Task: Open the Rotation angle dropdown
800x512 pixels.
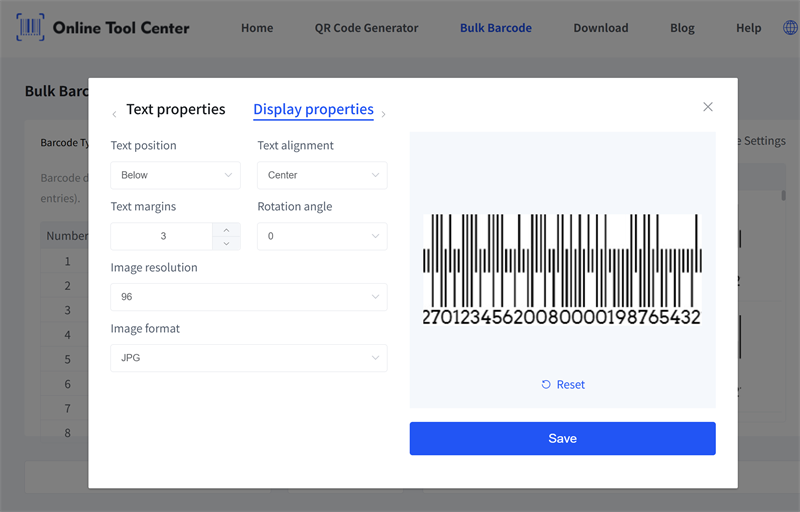Action: pyautogui.click(x=322, y=236)
